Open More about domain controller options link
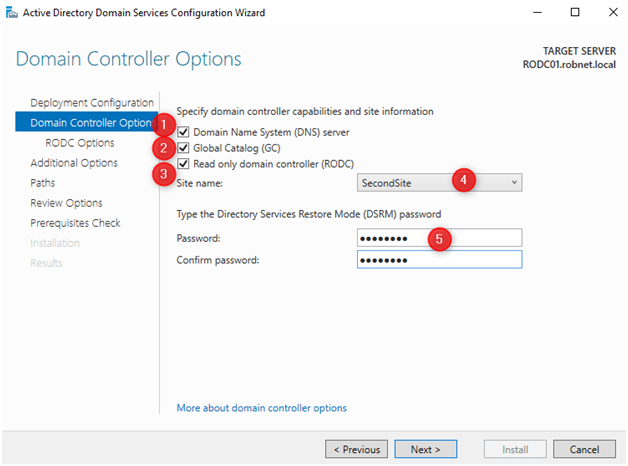The image size is (628, 466). [262, 408]
